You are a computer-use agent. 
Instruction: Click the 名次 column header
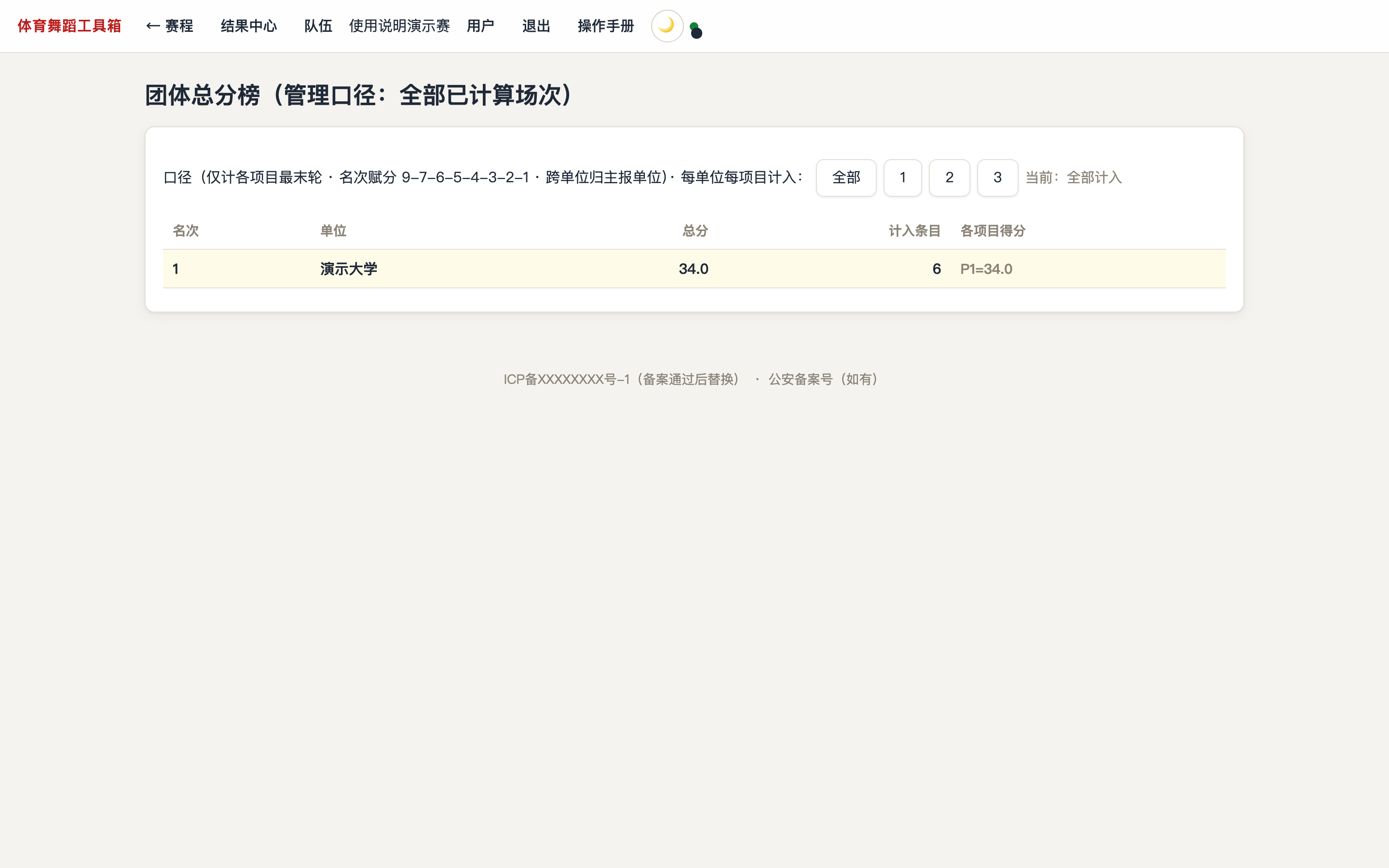pos(186,231)
